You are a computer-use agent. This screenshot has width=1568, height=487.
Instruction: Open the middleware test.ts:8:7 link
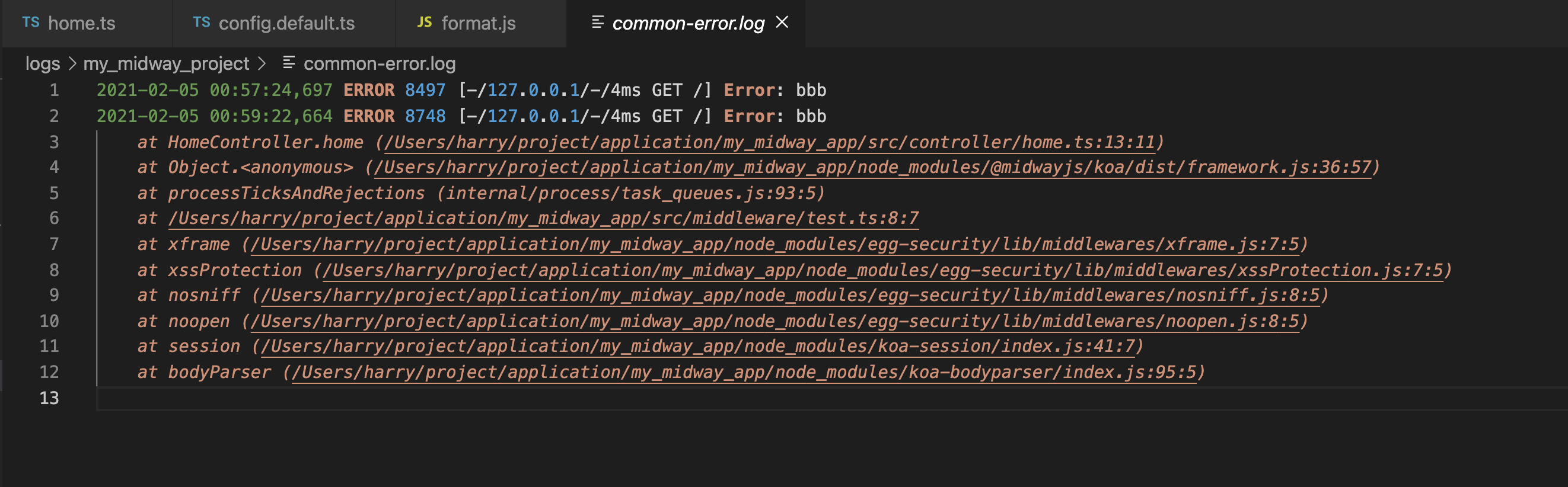[x=541, y=218]
